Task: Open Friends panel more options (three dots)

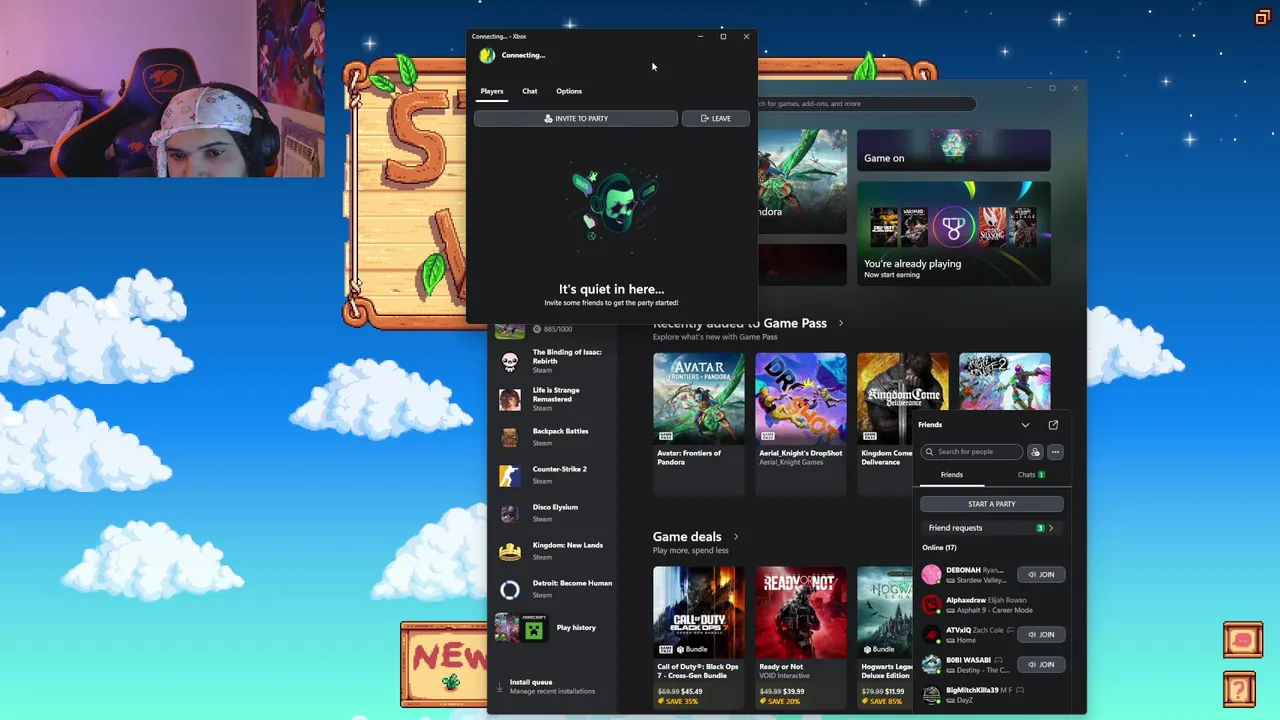Action: click(1055, 452)
